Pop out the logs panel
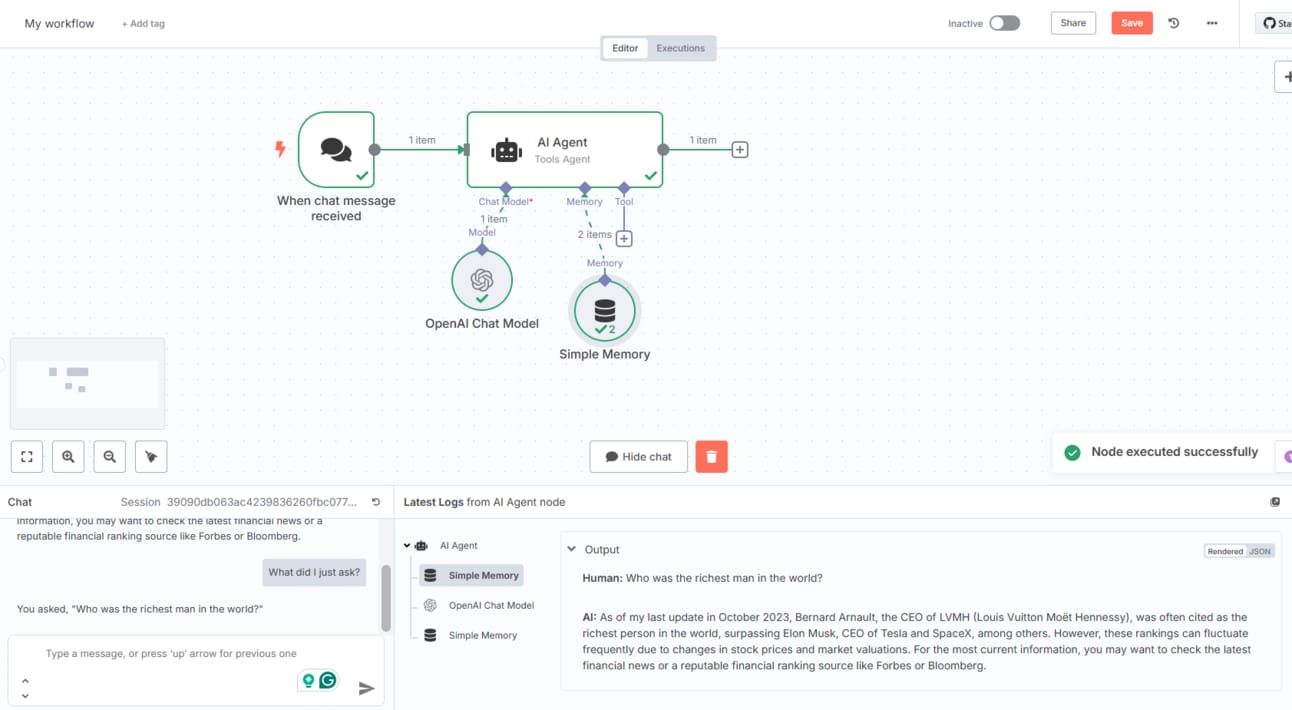 1275,502
